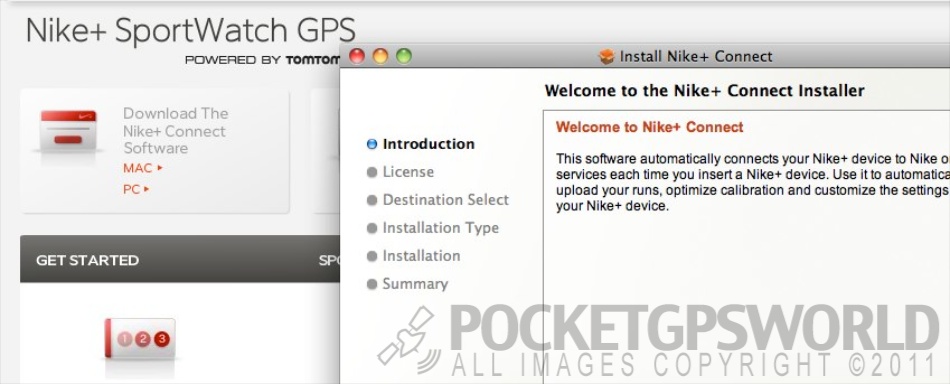Select the Introduction step in the installer
Screen dimensions: 950x384
(x=428, y=144)
